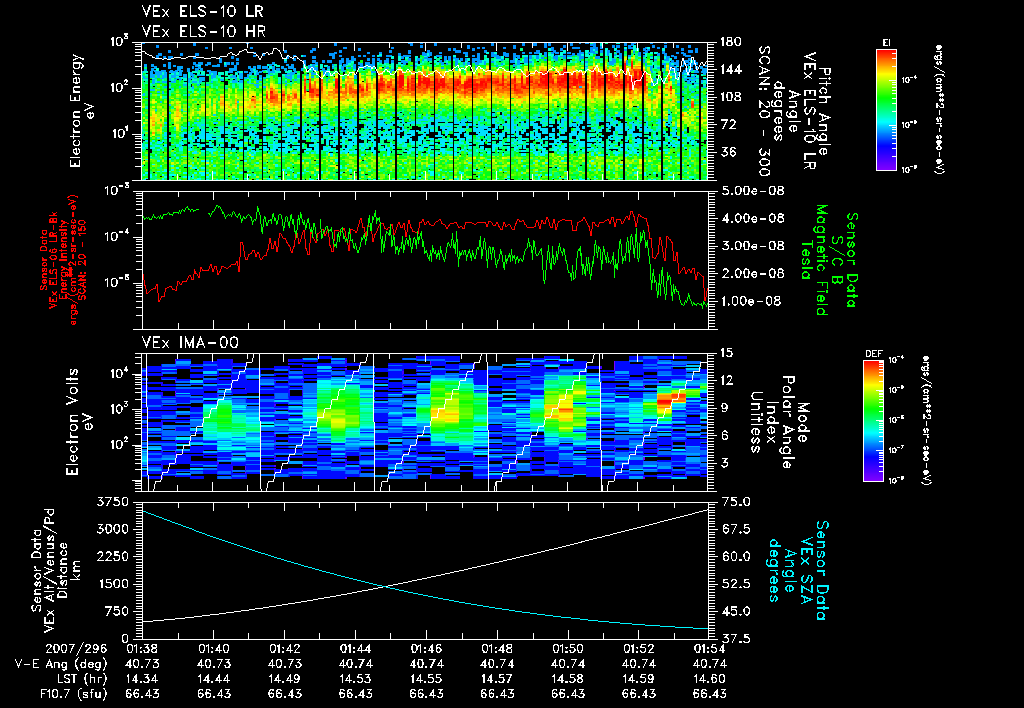
Task: Click the time label 01:38
Action: [142, 649]
